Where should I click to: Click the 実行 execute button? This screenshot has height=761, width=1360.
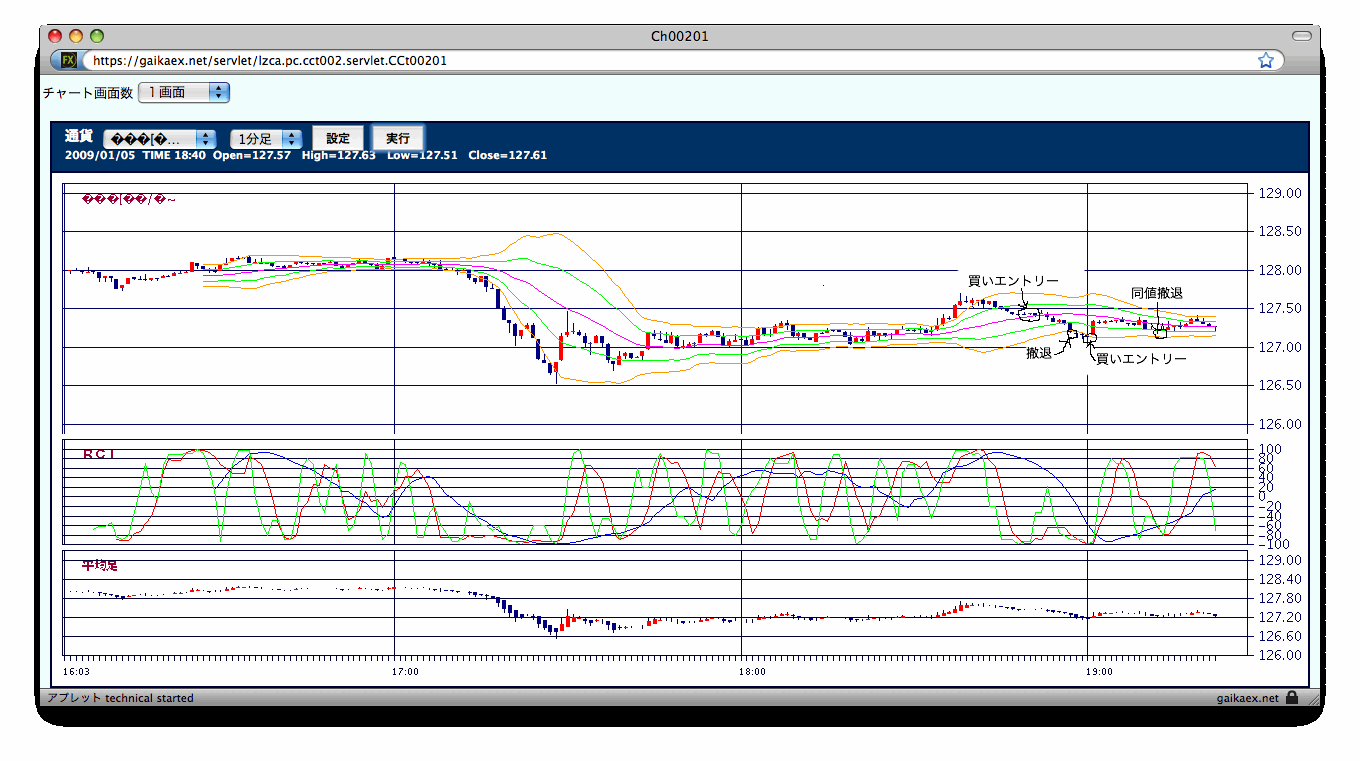[x=398, y=138]
